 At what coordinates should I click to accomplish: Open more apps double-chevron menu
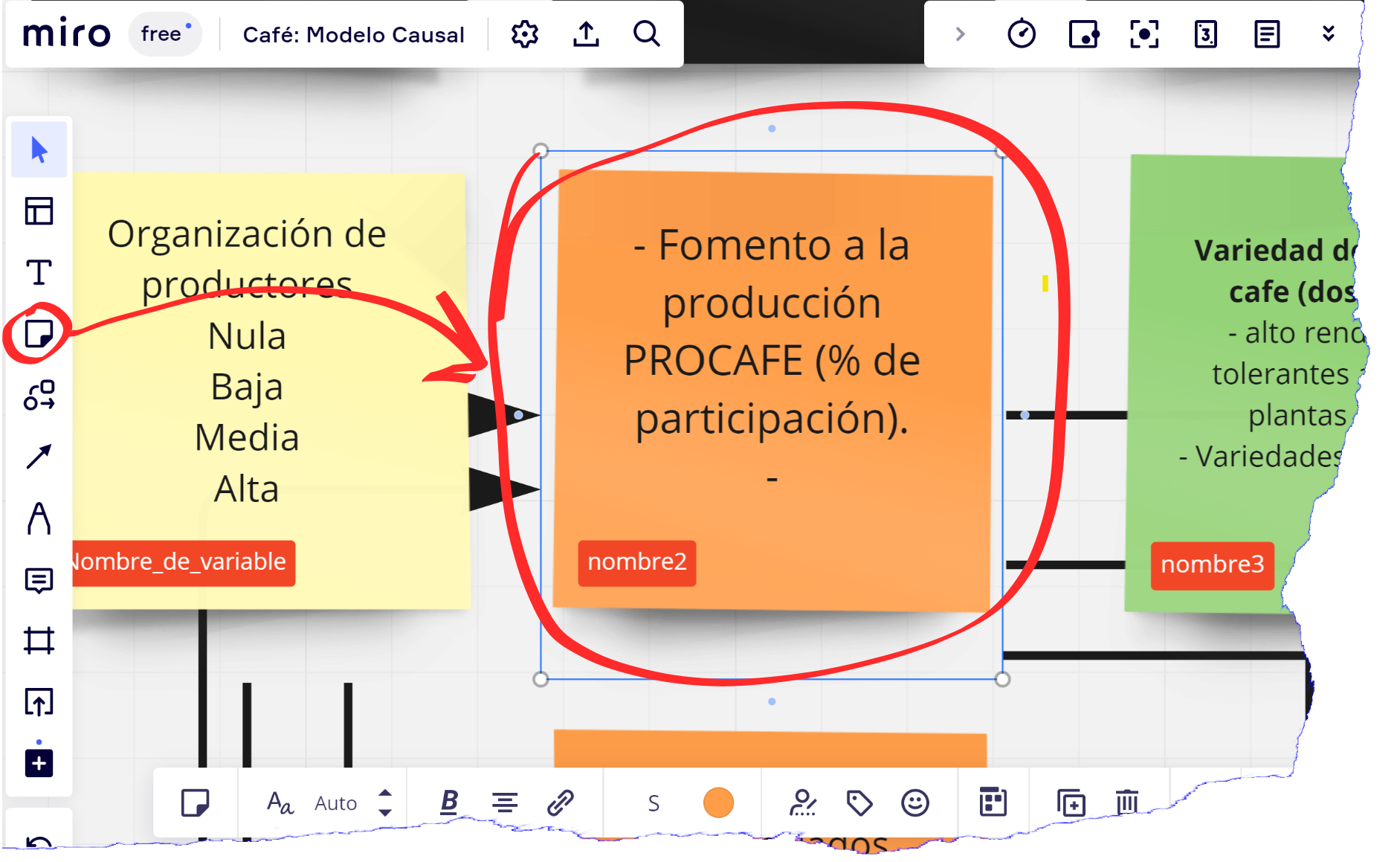coord(1328,34)
